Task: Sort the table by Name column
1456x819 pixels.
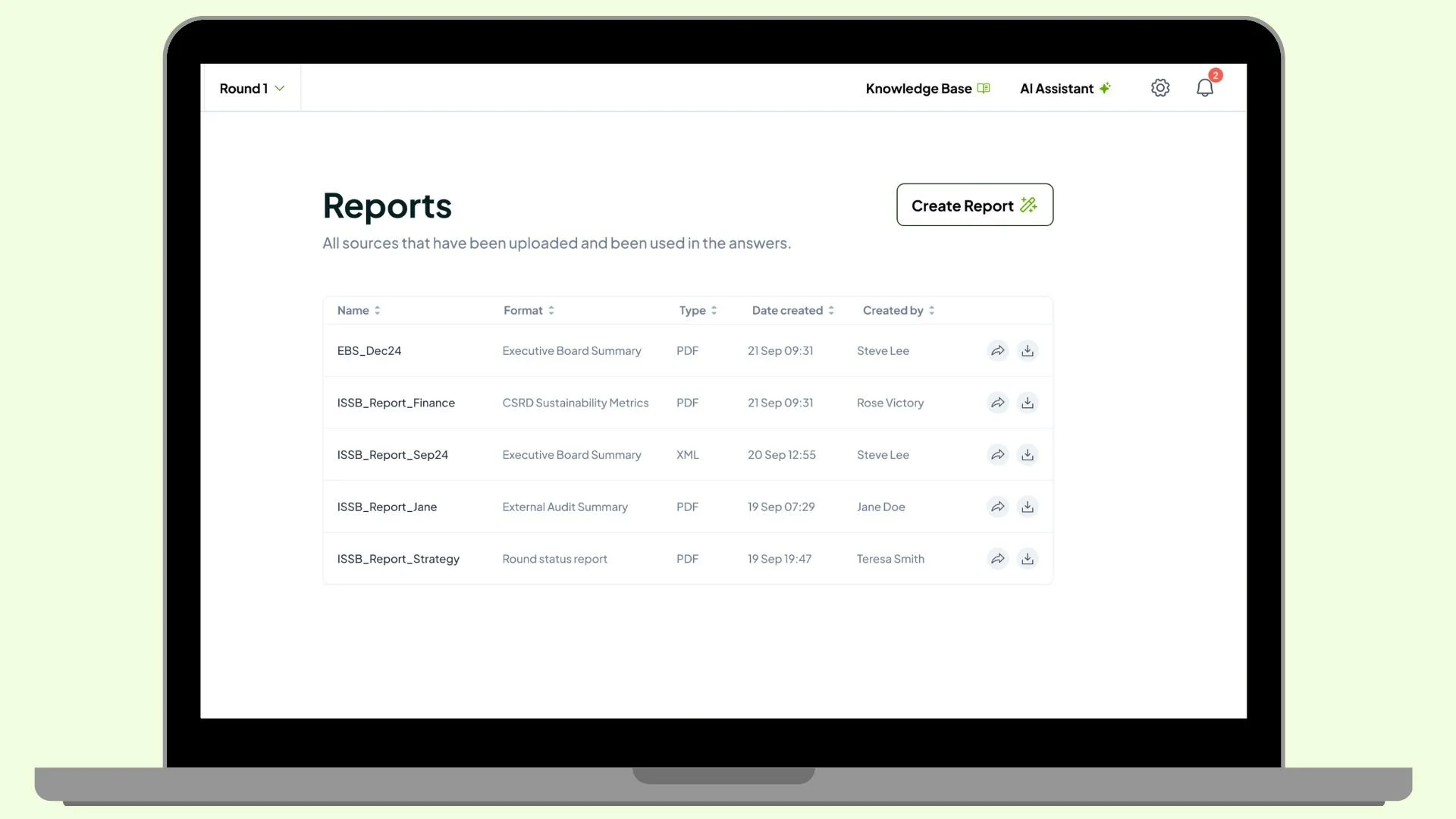Action: (359, 310)
